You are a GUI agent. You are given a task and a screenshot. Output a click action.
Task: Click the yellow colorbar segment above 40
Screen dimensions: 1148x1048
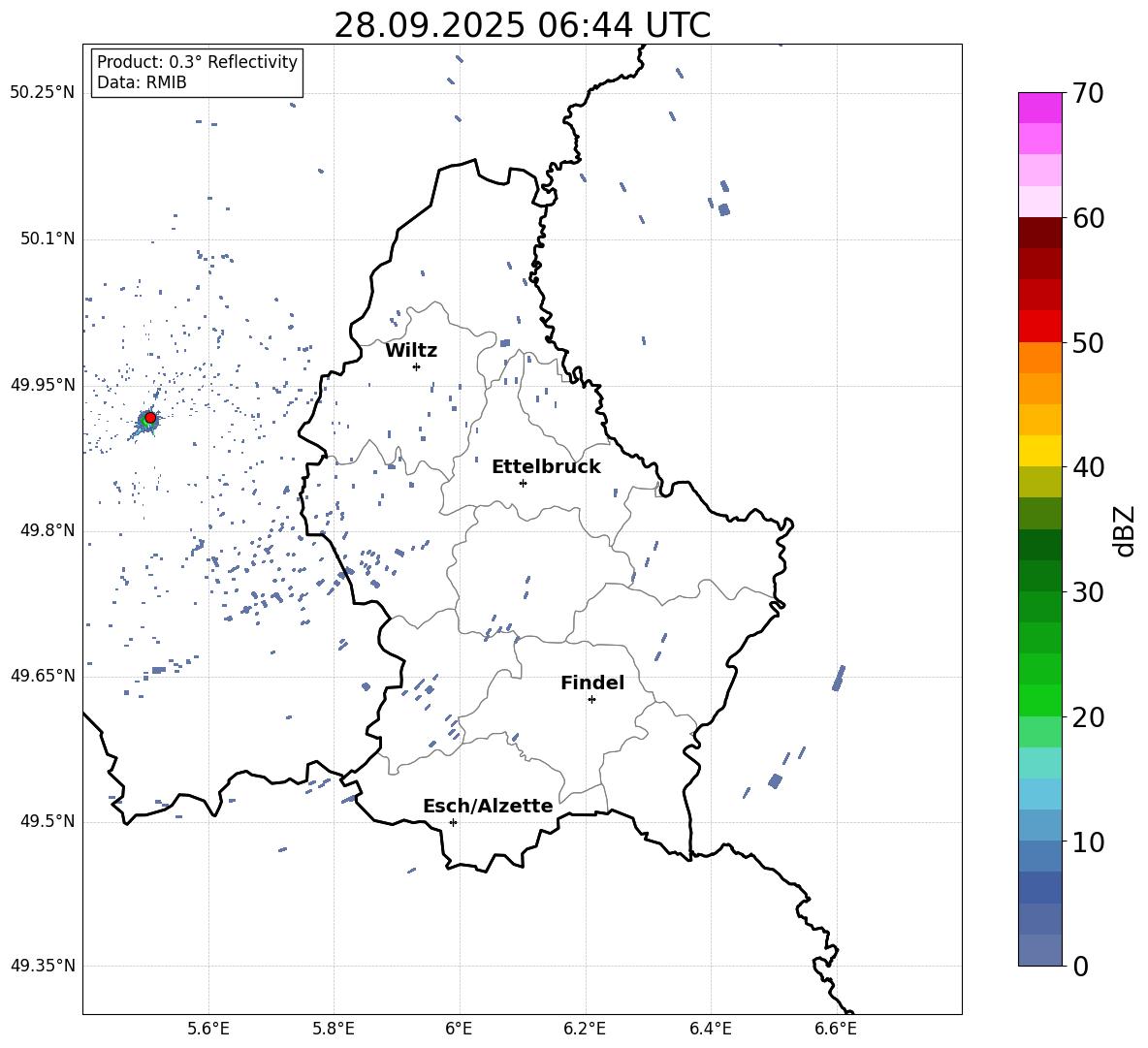pos(1039,451)
